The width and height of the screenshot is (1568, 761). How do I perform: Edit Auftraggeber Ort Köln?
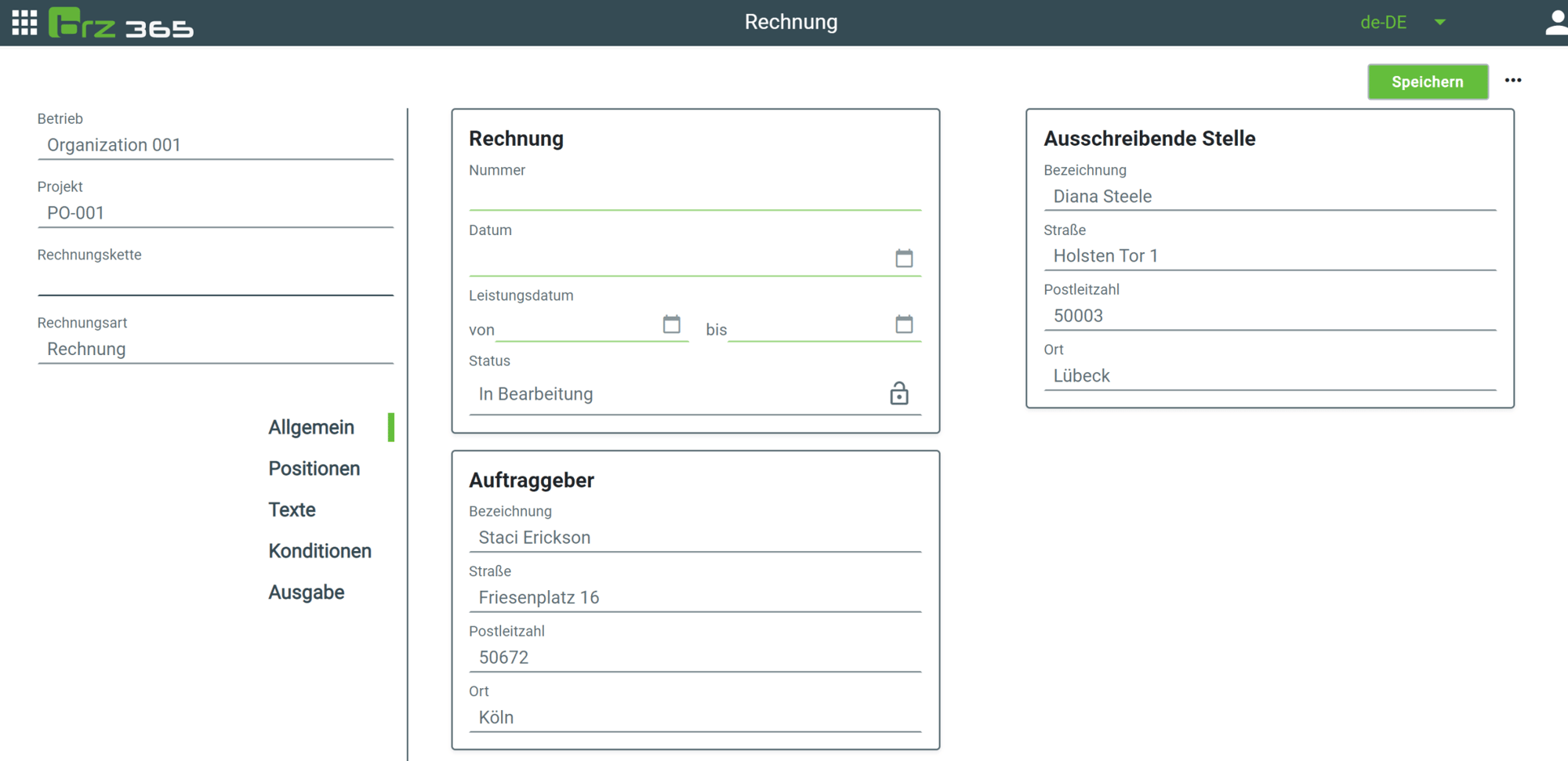point(695,718)
